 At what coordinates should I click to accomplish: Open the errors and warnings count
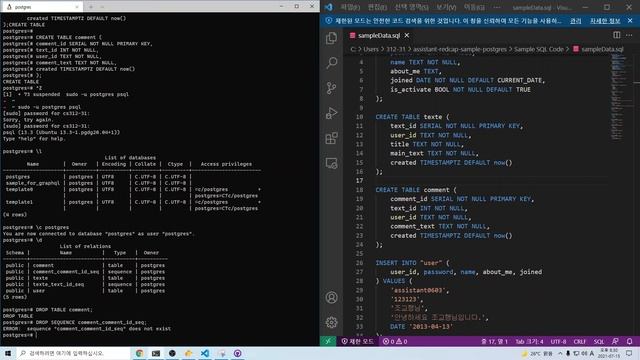(x=395, y=341)
